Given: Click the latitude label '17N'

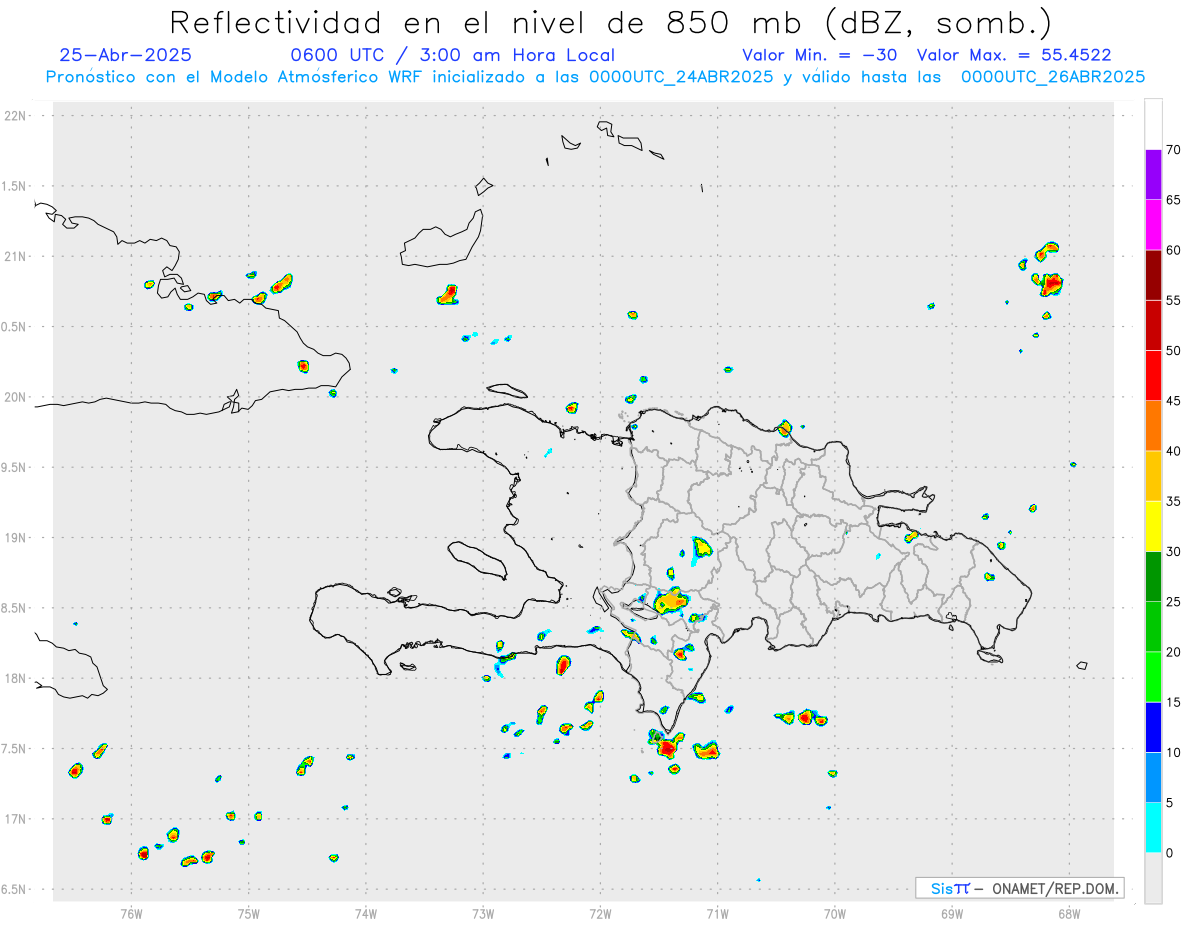Looking at the screenshot, I should pyautogui.click(x=17, y=819).
